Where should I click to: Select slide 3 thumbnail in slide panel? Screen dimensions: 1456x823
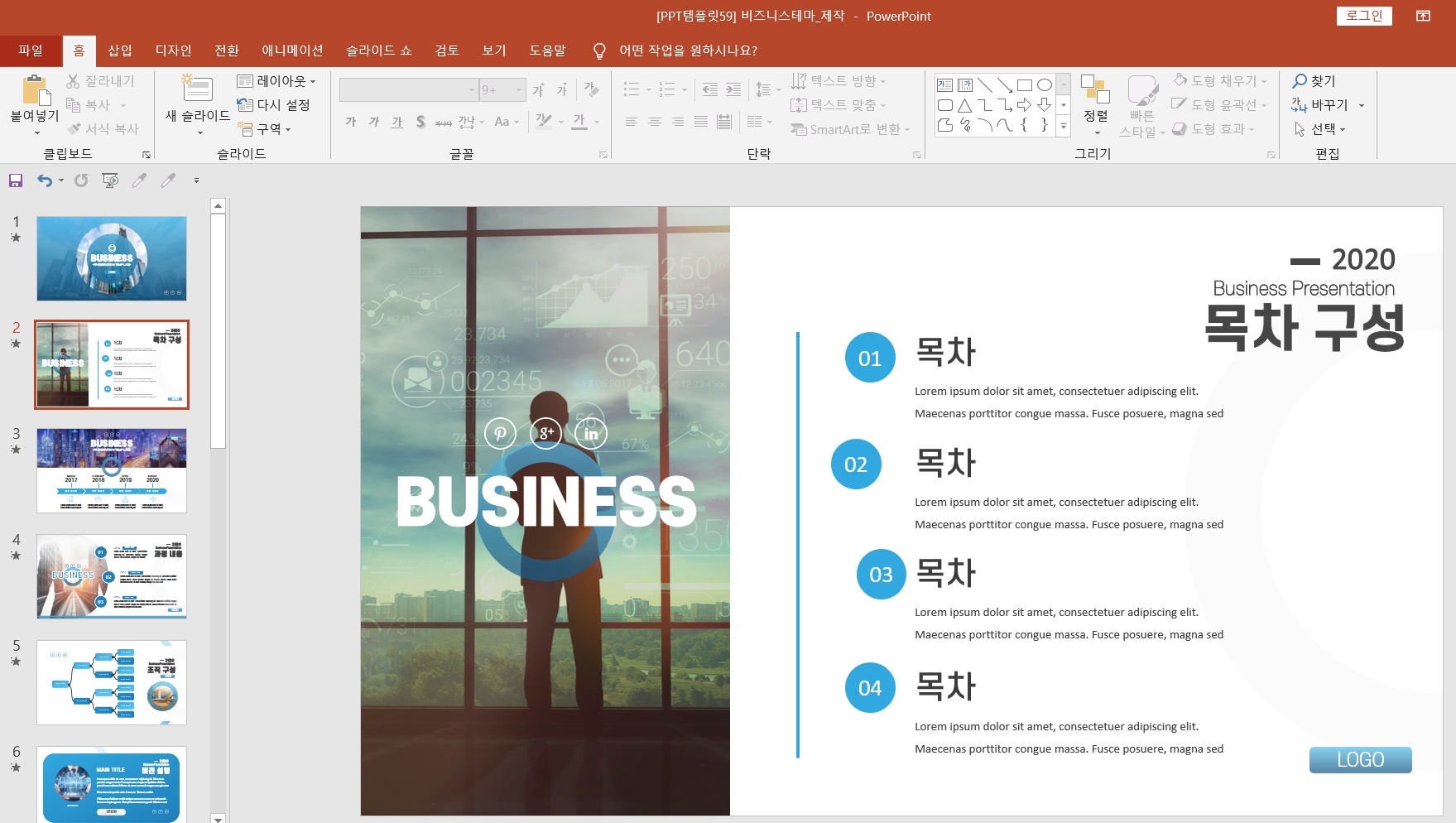112,470
